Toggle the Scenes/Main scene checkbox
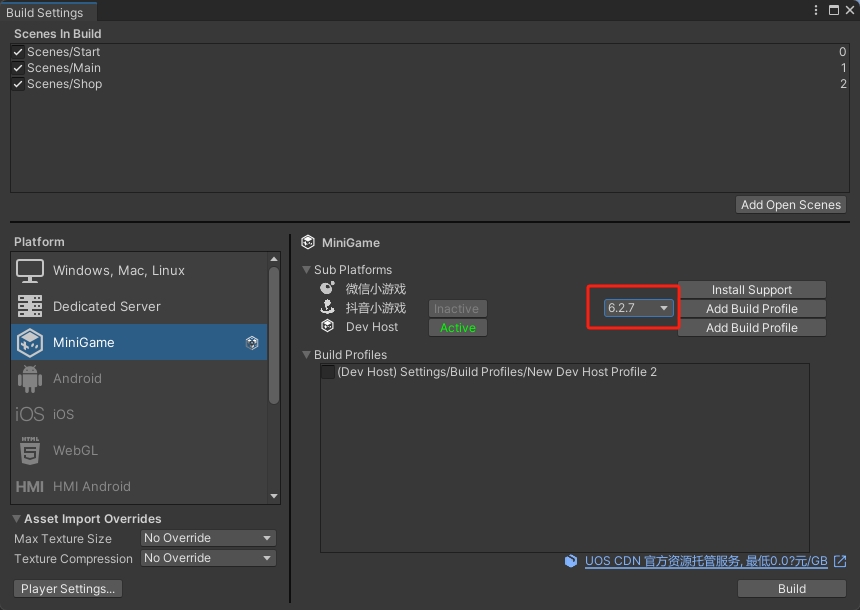 tap(18, 68)
